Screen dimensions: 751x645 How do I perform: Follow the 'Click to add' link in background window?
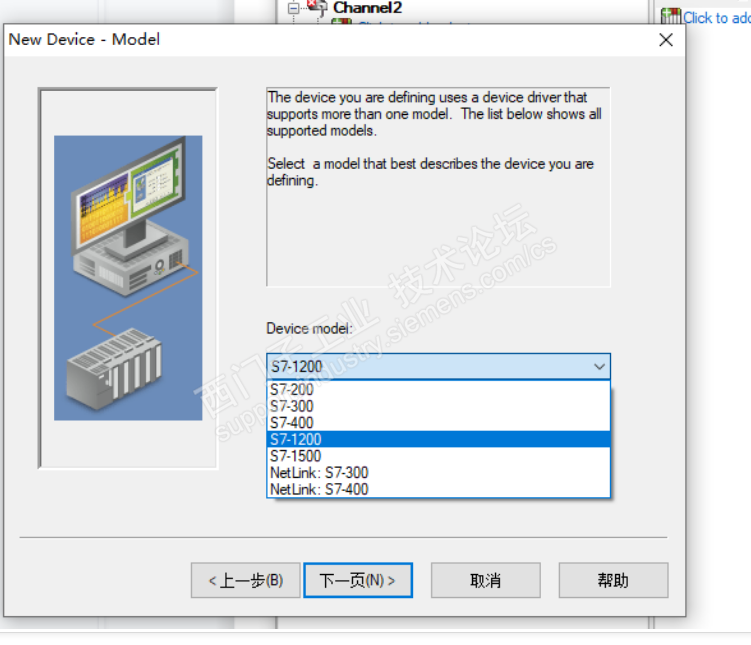[717, 18]
